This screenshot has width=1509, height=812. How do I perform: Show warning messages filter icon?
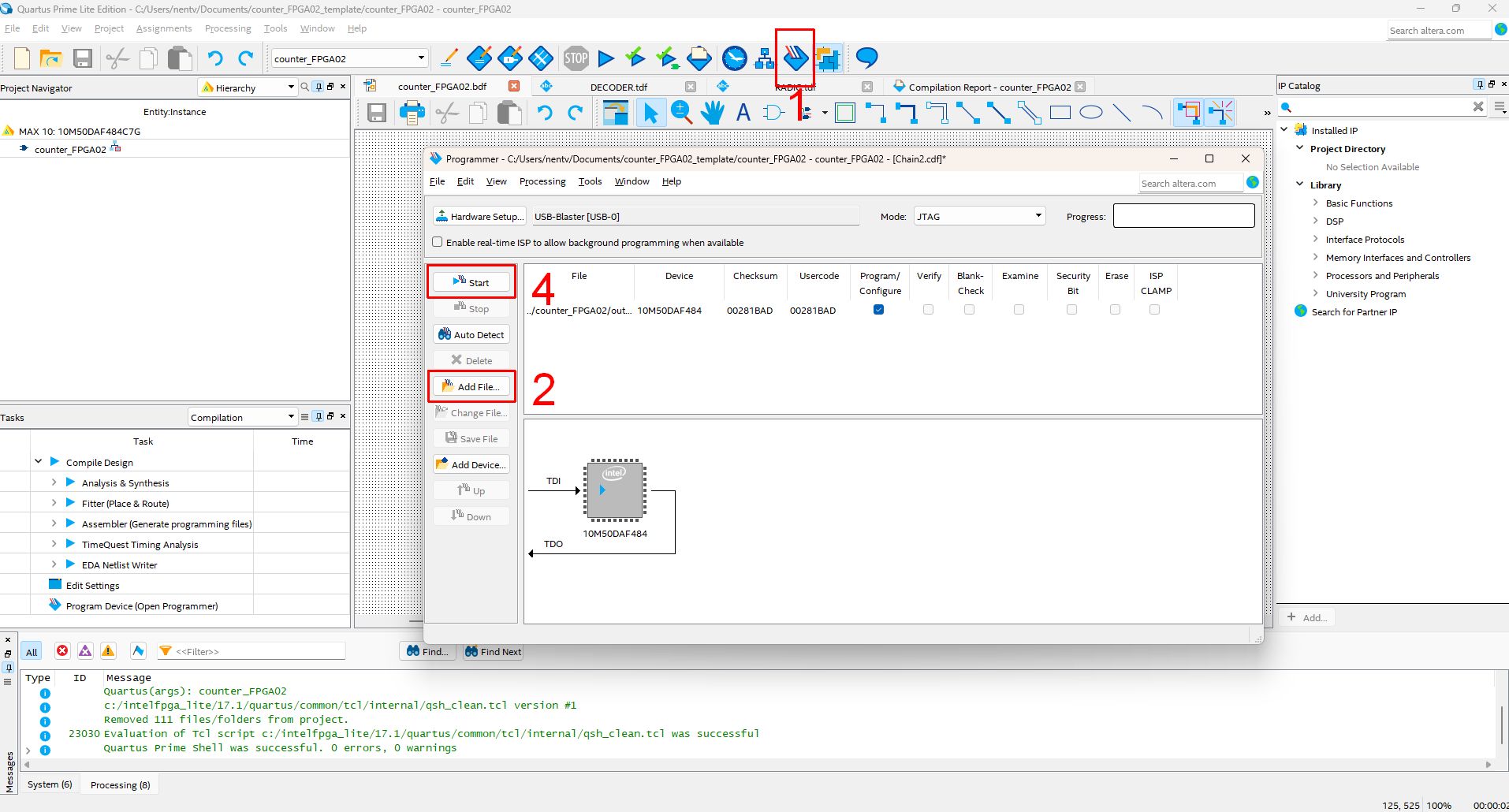[108, 650]
